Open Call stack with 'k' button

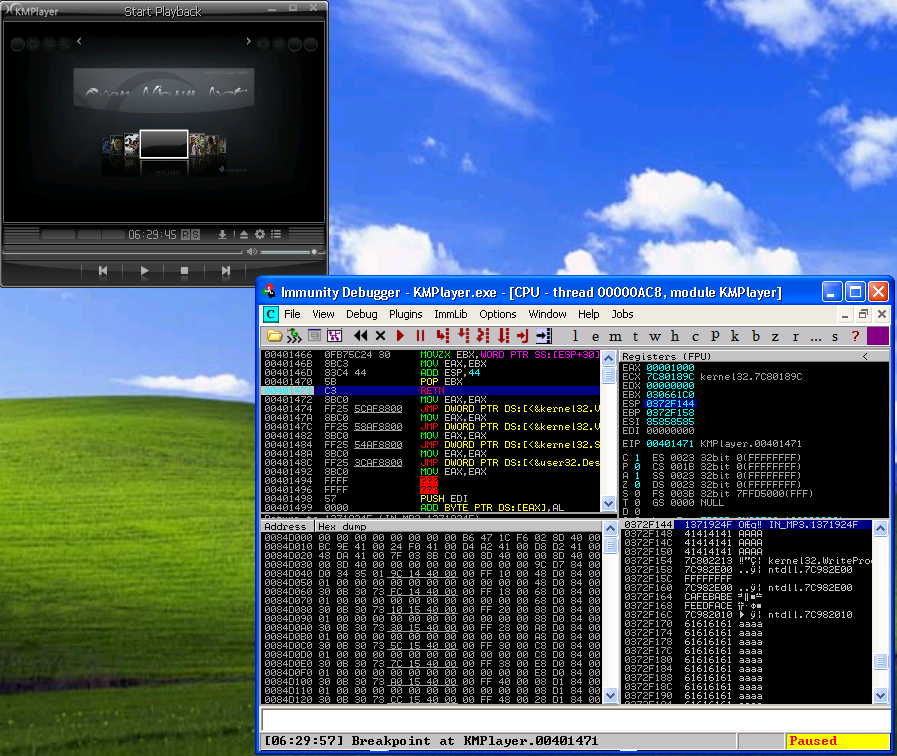click(735, 336)
